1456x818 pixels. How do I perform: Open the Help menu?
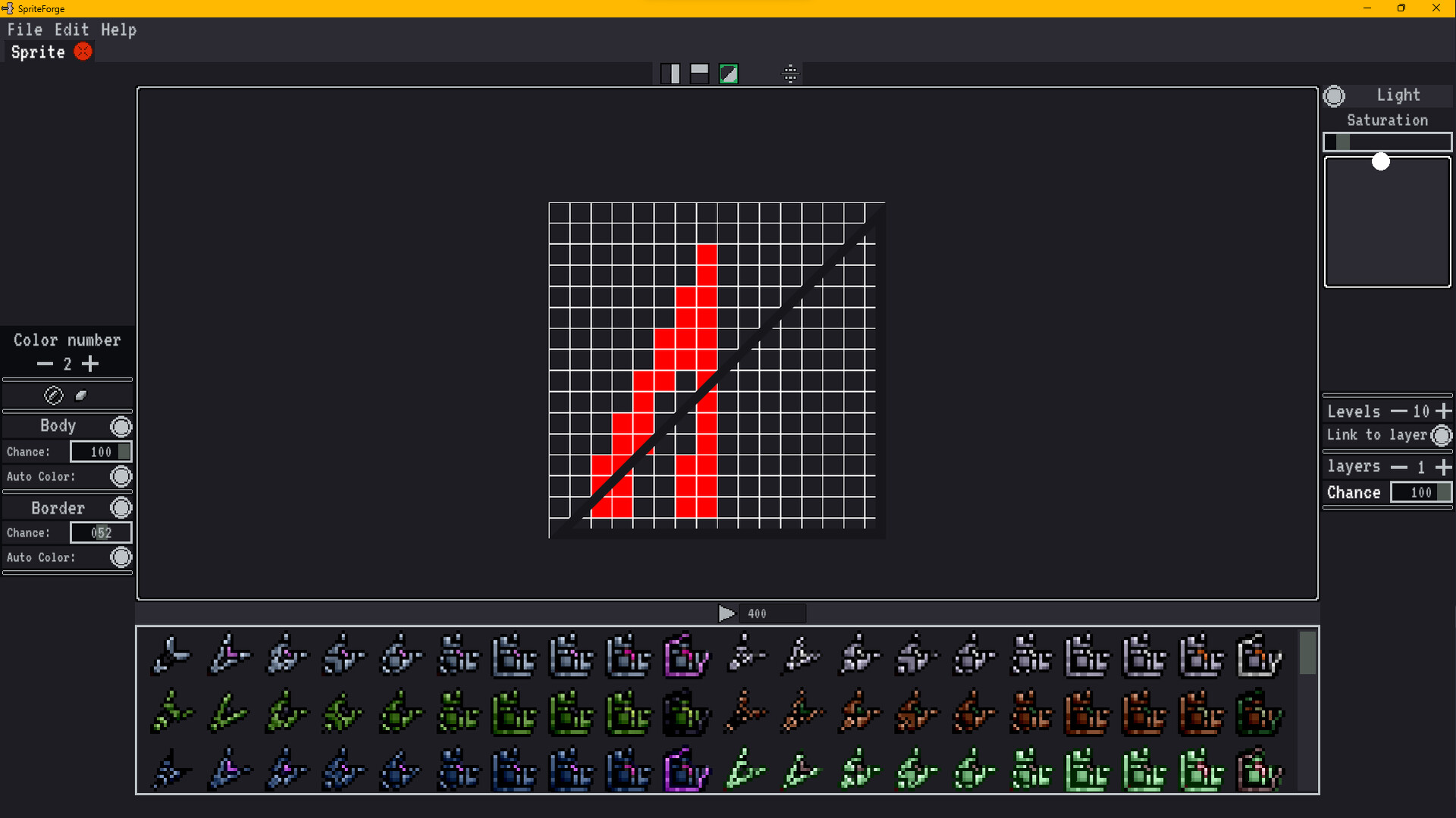point(118,30)
